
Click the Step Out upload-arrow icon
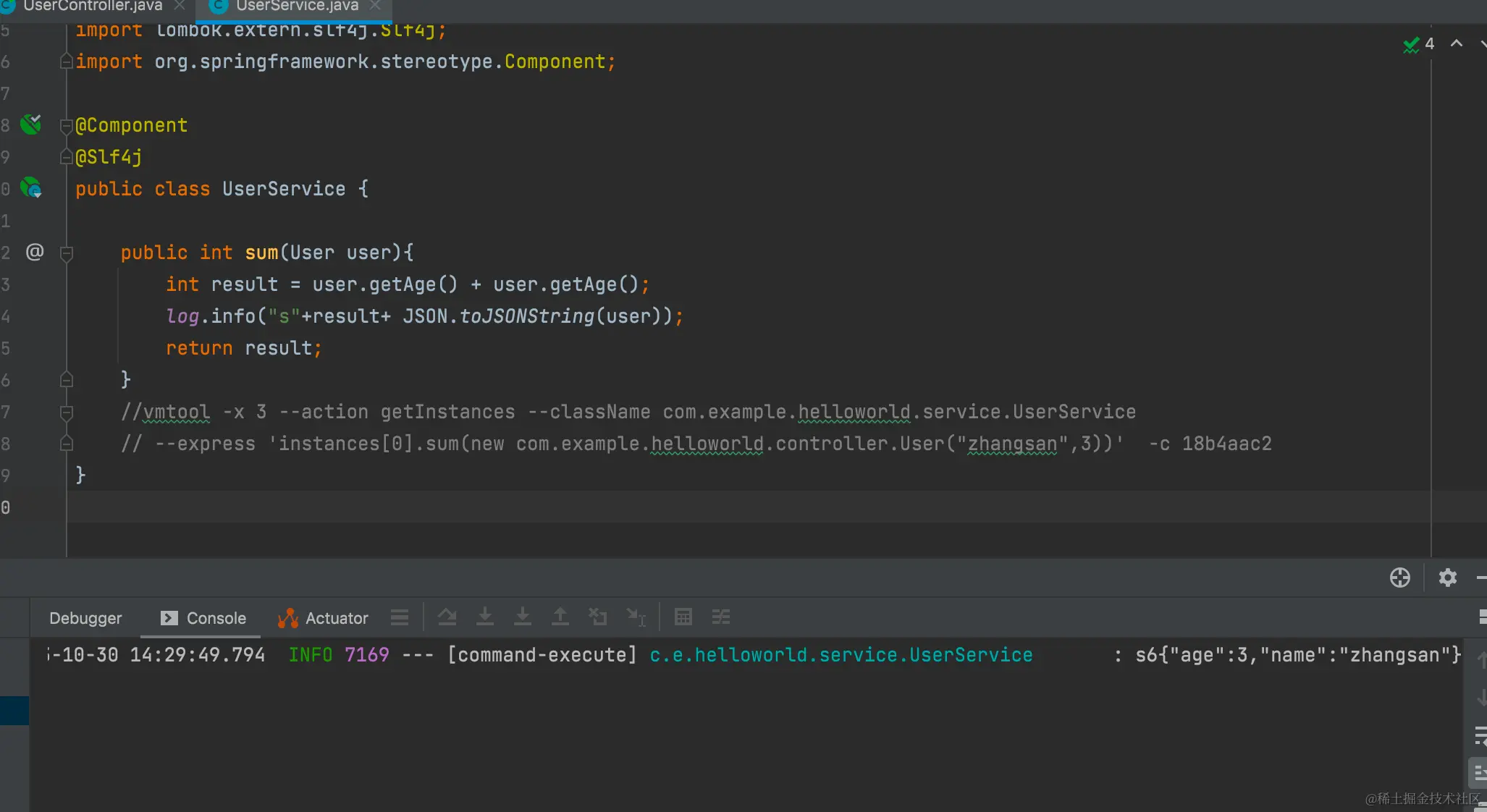tap(560, 617)
